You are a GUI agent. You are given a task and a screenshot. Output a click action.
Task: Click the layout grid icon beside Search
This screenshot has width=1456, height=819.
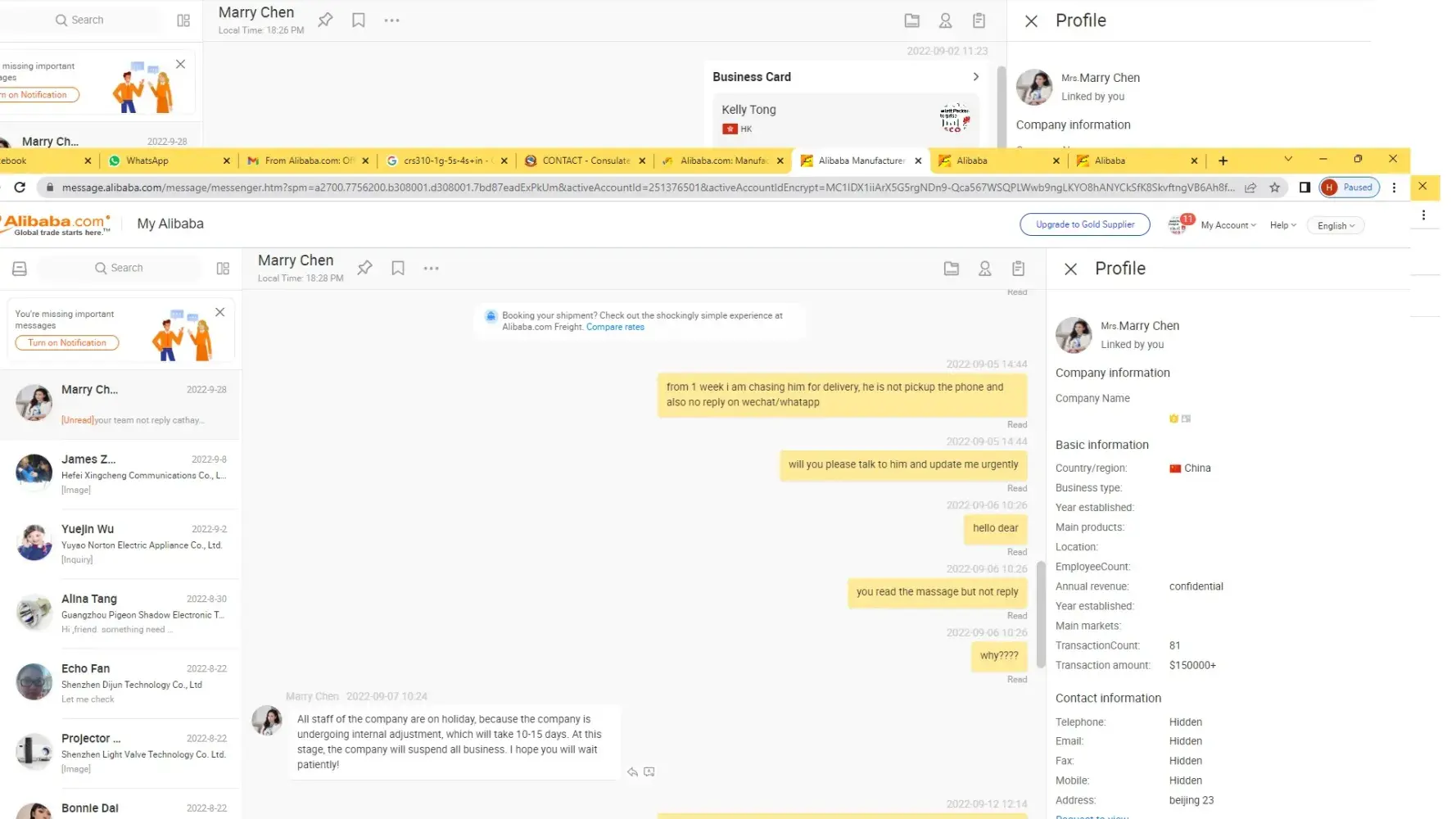[223, 268]
